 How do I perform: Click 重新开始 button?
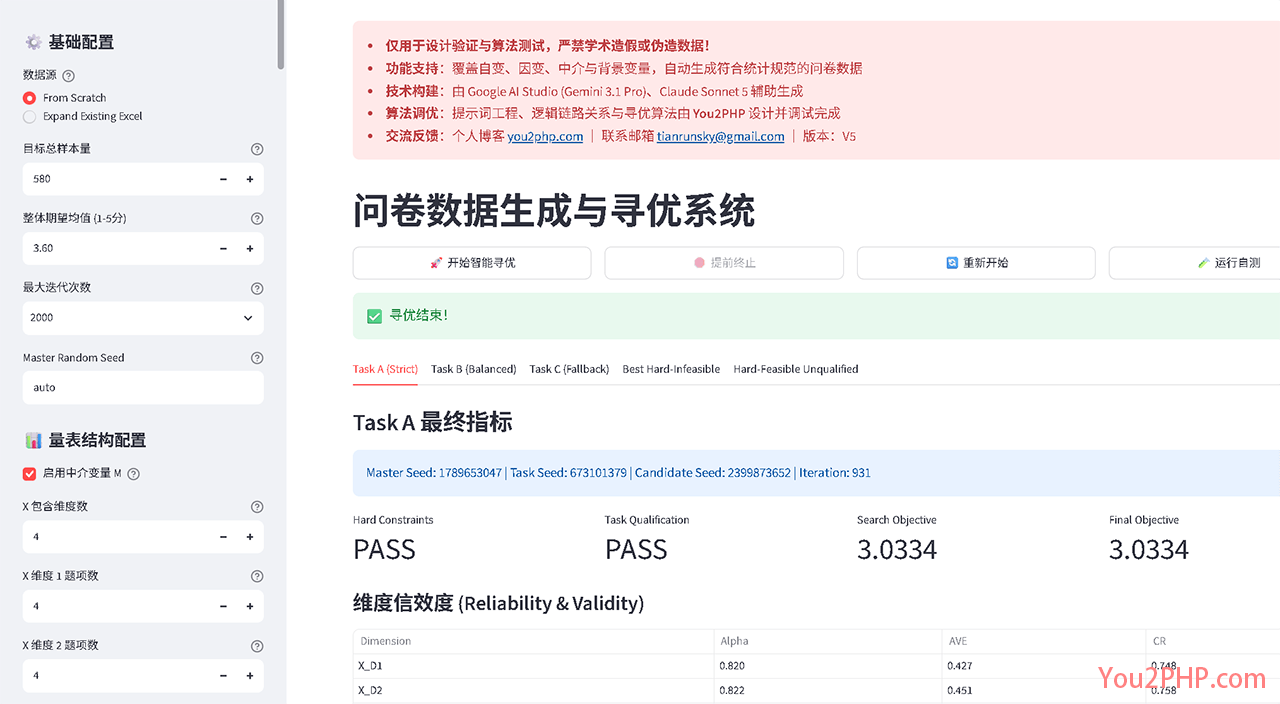tap(976, 263)
